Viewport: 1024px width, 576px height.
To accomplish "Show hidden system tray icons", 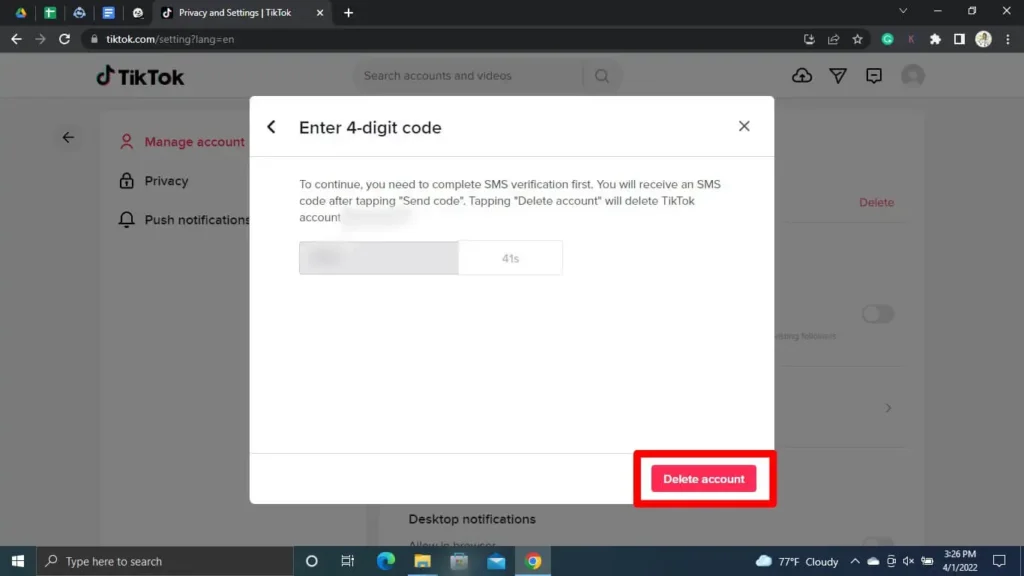I will click(x=855, y=561).
